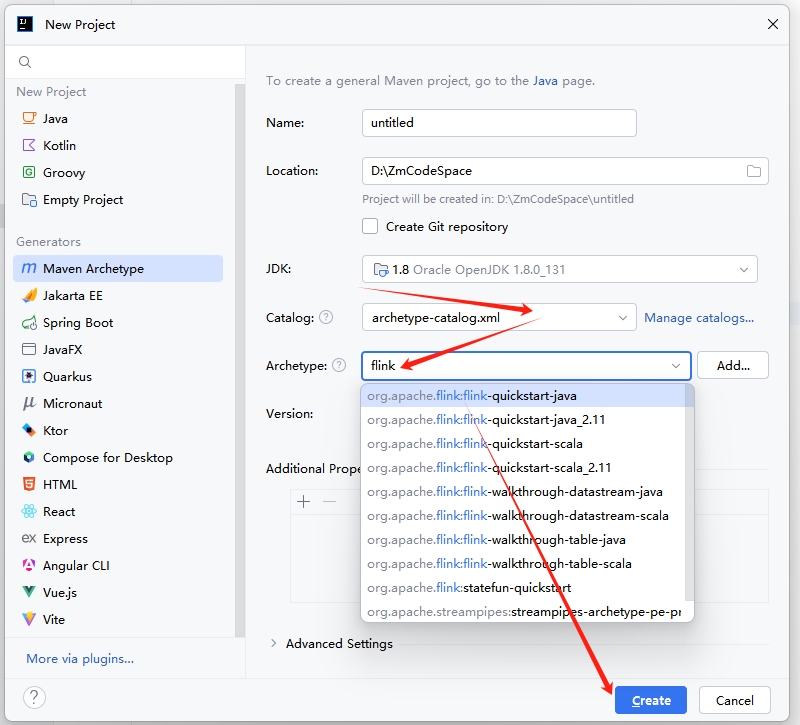Follow the Java page link
The height and width of the screenshot is (725, 800).
[x=545, y=81]
